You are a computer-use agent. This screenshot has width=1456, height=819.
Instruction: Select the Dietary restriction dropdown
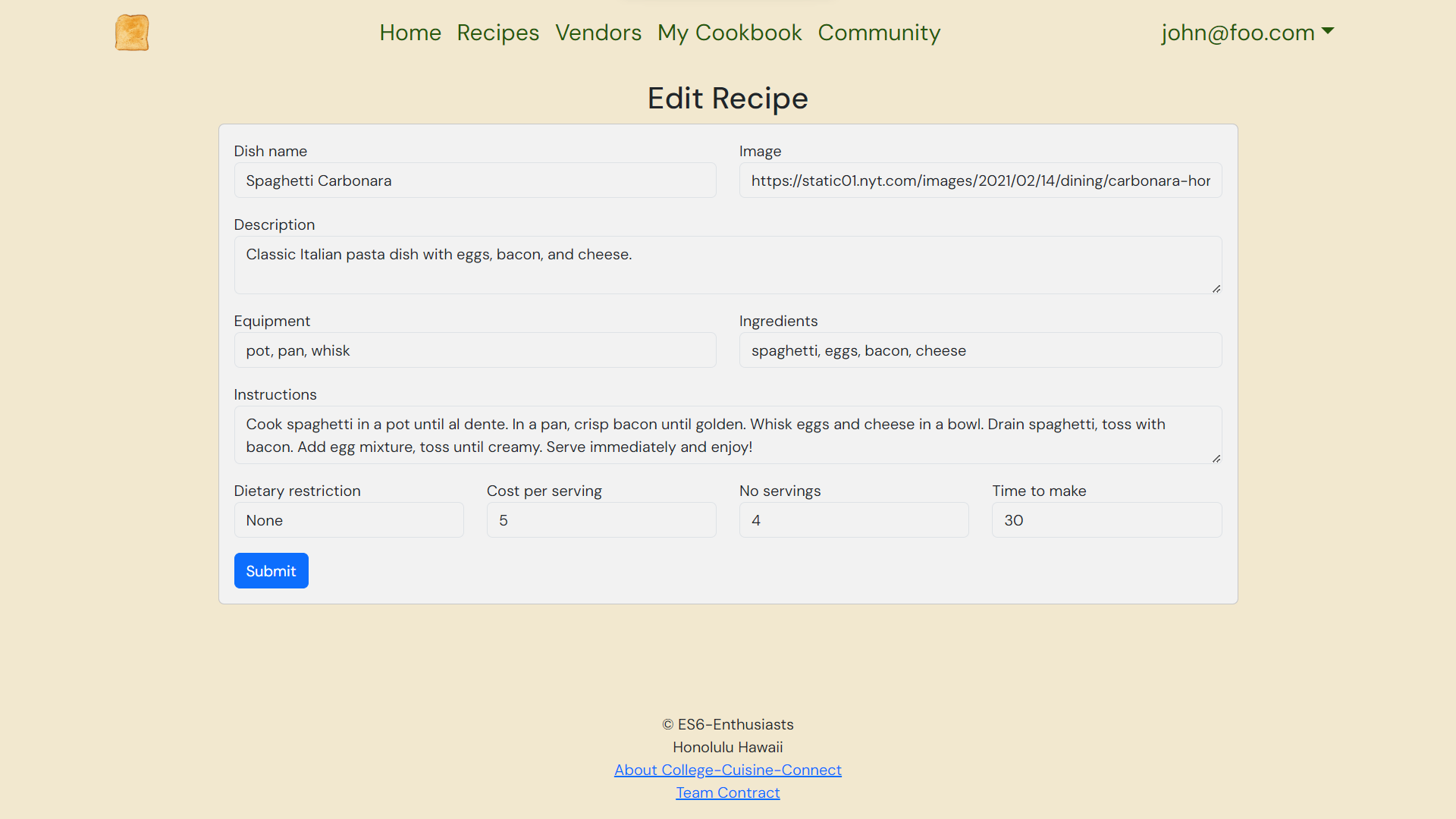pyautogui.click(x=348, y=520)
